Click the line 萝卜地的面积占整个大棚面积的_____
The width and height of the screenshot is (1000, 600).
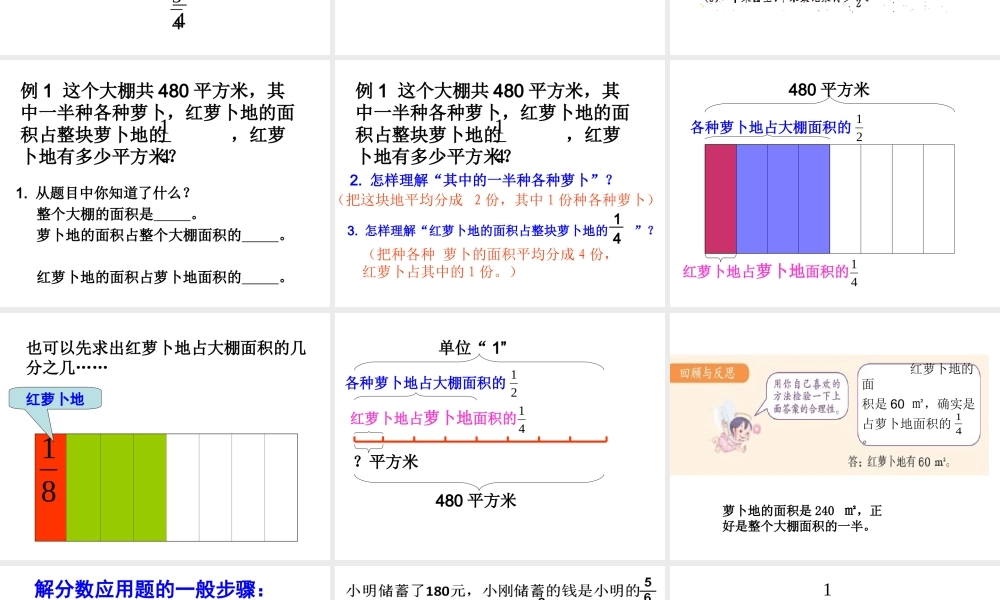[162, 235]
